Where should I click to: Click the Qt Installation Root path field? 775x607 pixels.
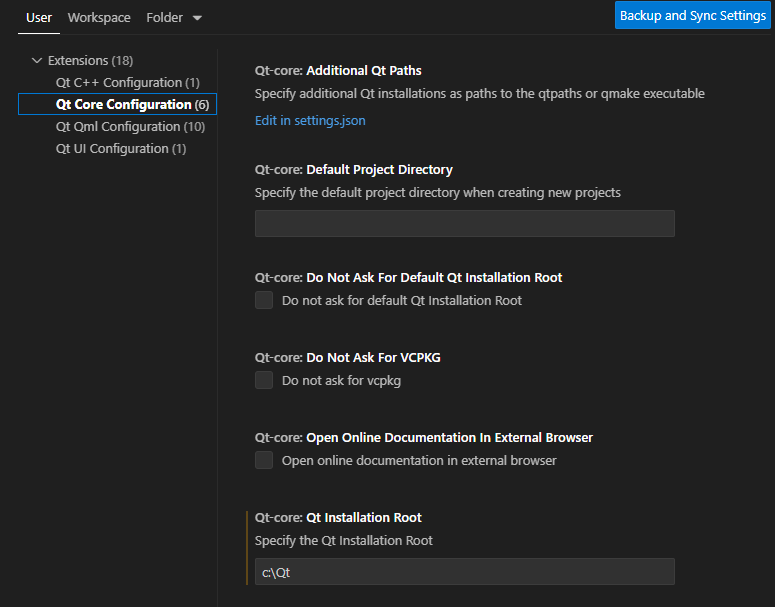[x=465, y=572]
